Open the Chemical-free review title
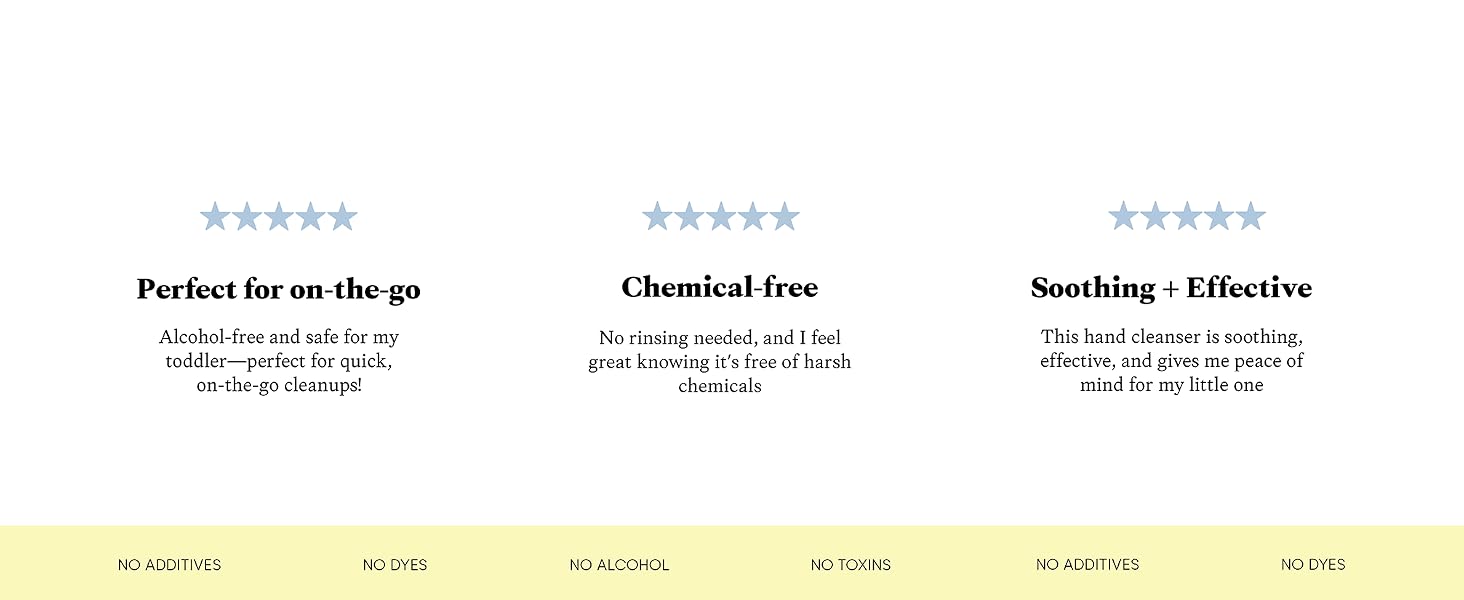The height and width of the screenshot is (600, 1464). 720,287
